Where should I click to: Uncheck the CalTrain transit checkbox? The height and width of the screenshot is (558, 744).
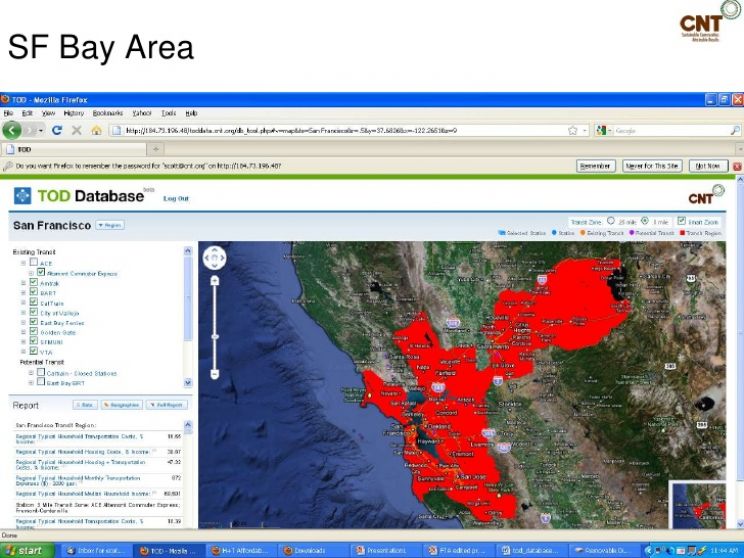point(34,302)
